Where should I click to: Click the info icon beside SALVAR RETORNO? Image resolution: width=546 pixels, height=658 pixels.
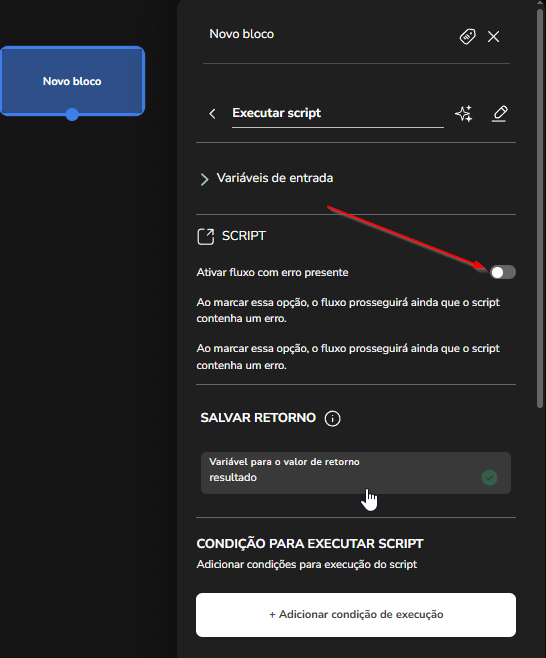coord(332,418)
